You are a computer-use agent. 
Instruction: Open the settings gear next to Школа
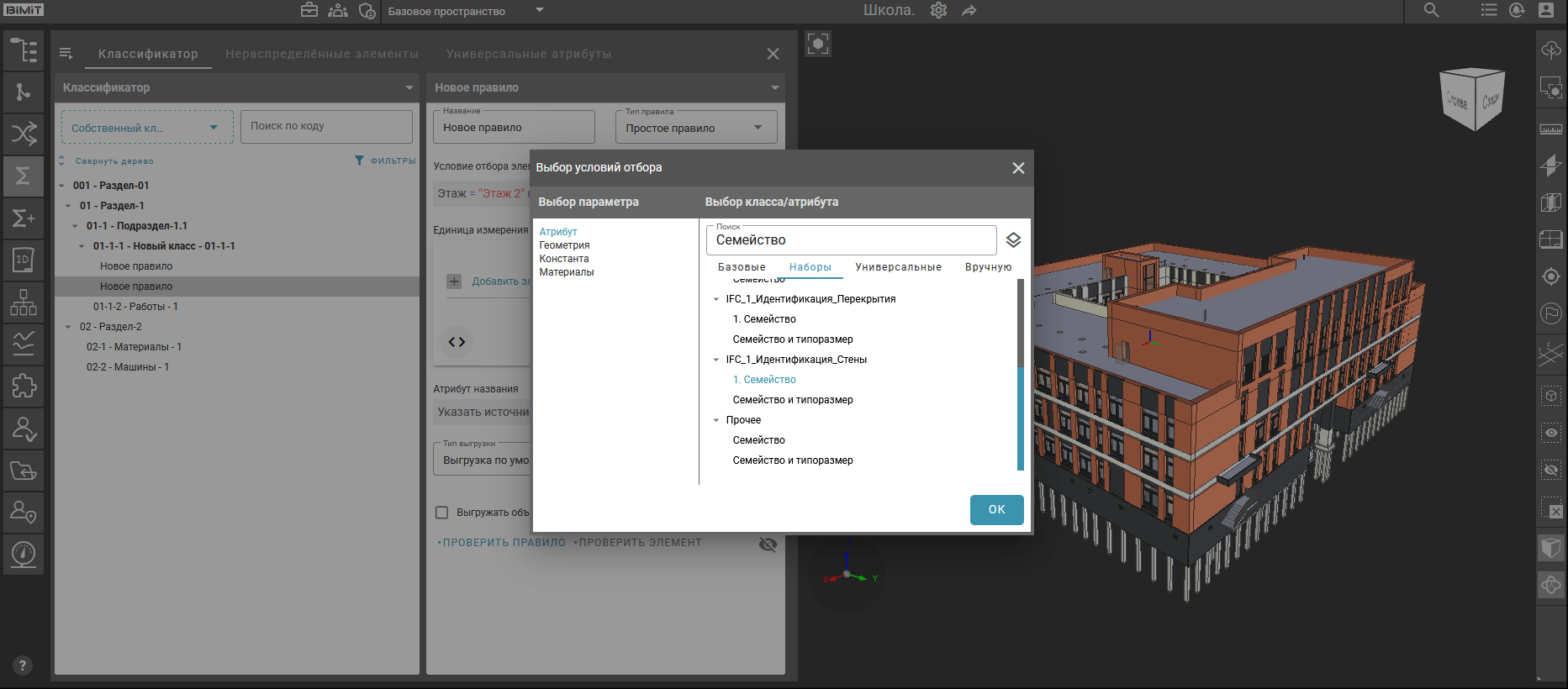938,11
